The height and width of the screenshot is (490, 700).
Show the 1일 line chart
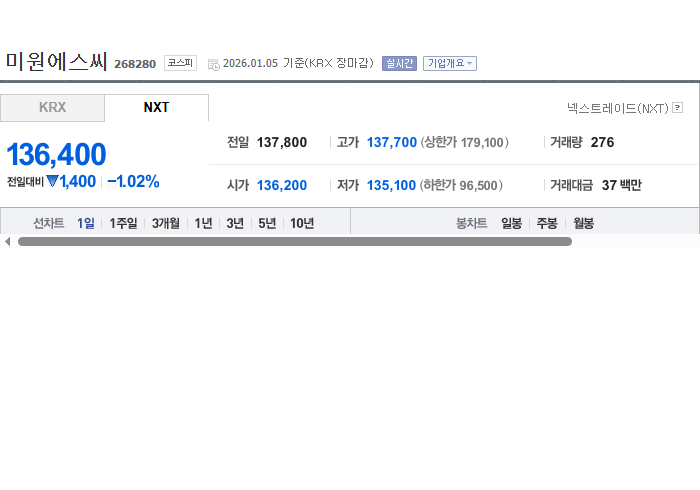click(86, 223)
